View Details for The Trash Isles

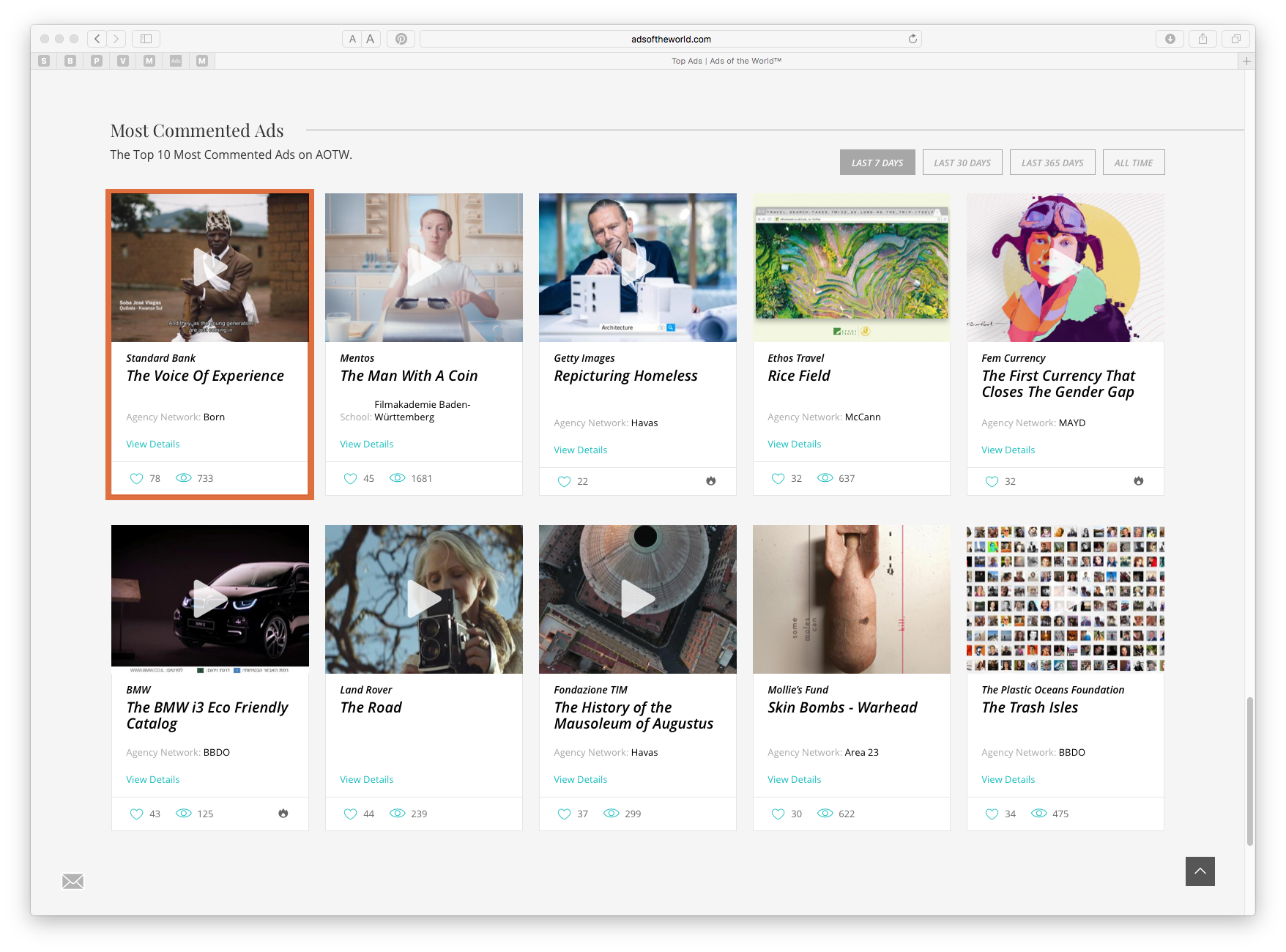coord(1008,779)
